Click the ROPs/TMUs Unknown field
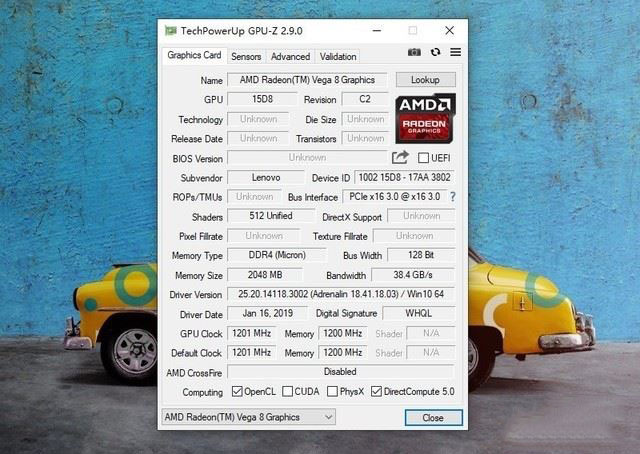This screenshot has width=640, height=454. tap(255, 197)
